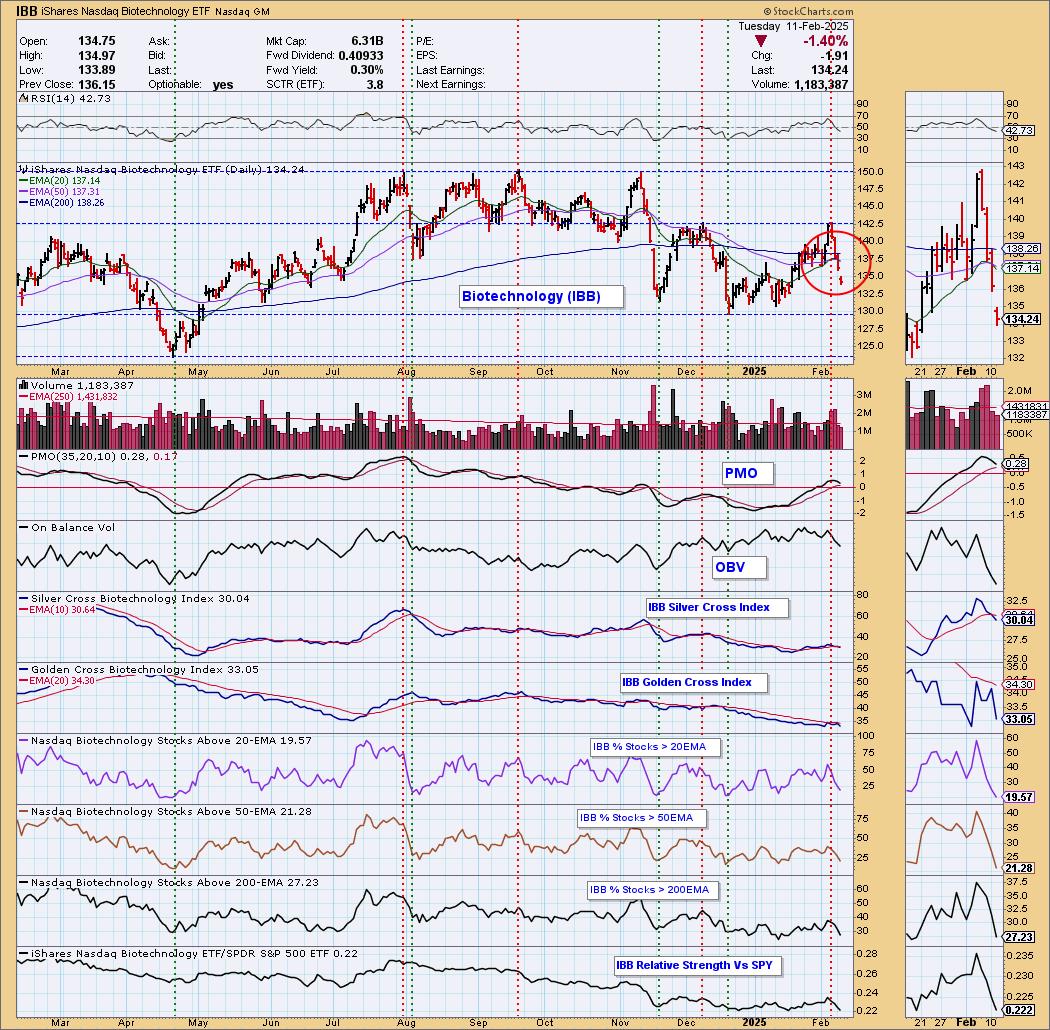1050x1030 pixels.
Task: Click the IBB % Stocks > 50EMA box
Action: coord(642,818)
